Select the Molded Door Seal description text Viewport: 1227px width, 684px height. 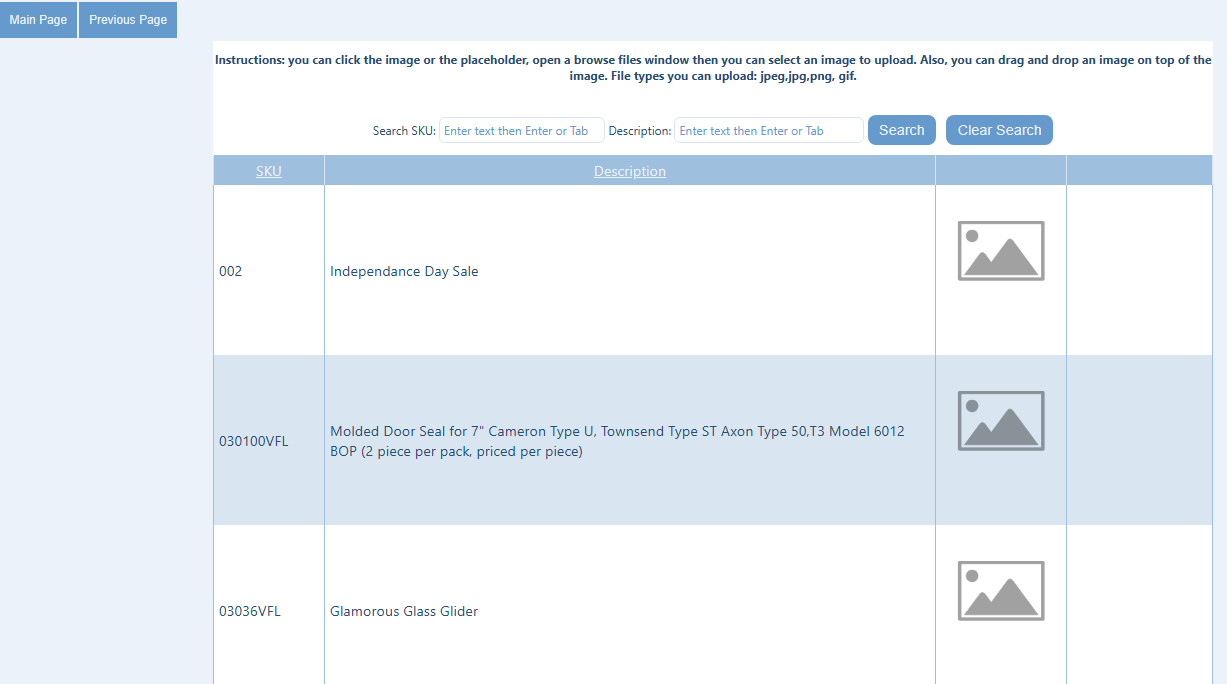(x=617, y=441)
